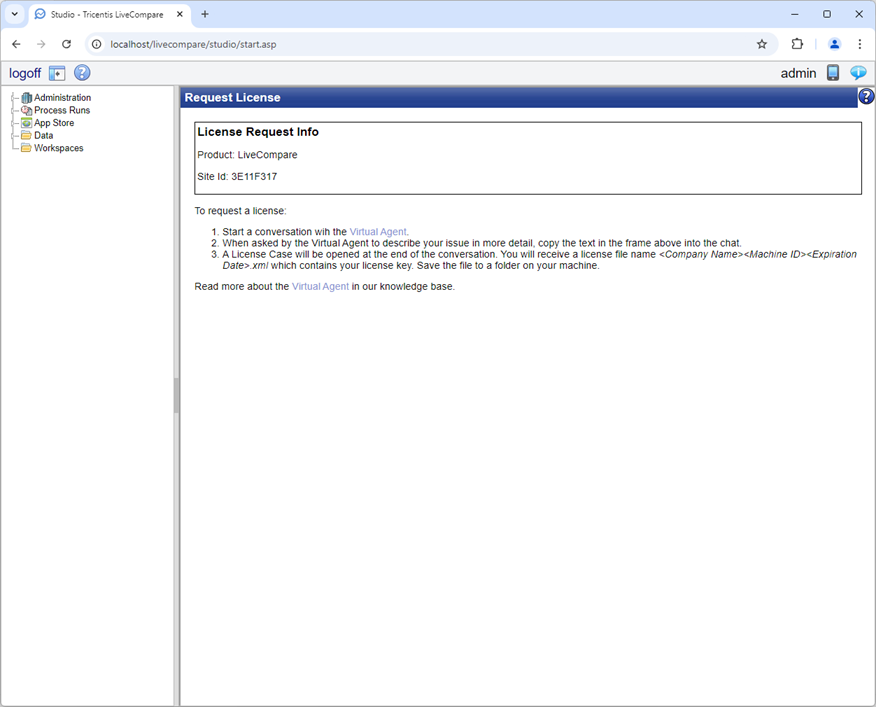
Task: Click inside the browser address bar
Action: (300, 44)
